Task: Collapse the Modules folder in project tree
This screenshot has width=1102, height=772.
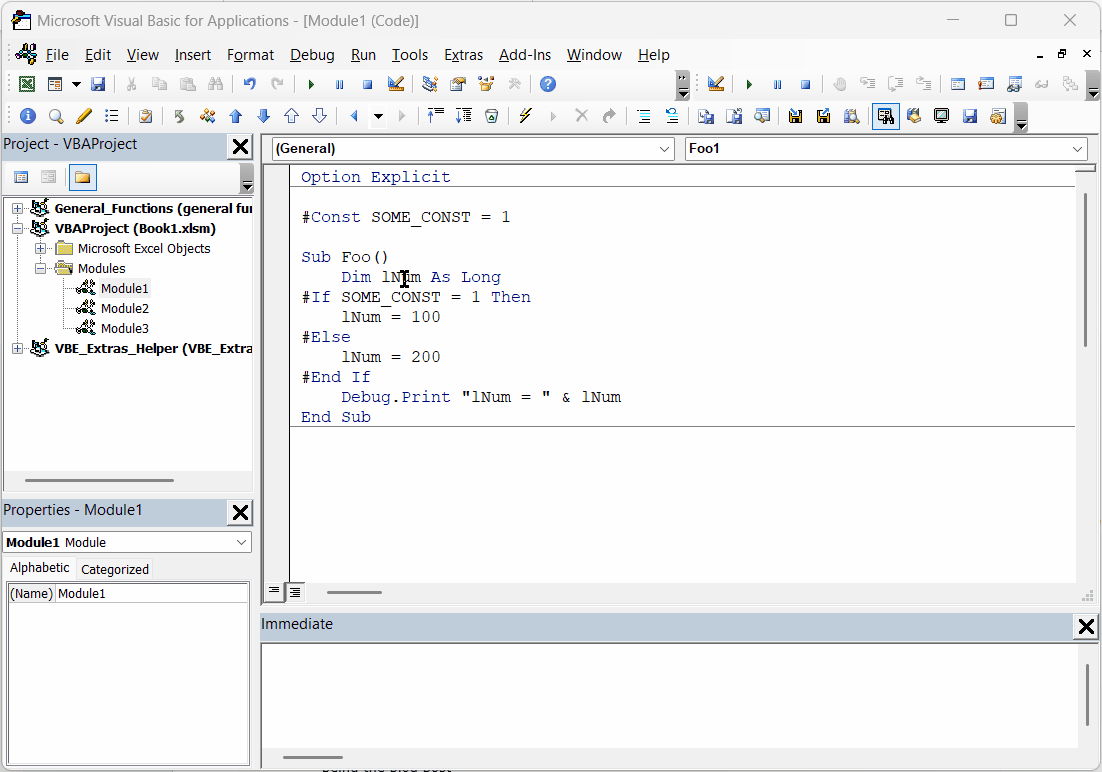Action: point(41,268)
